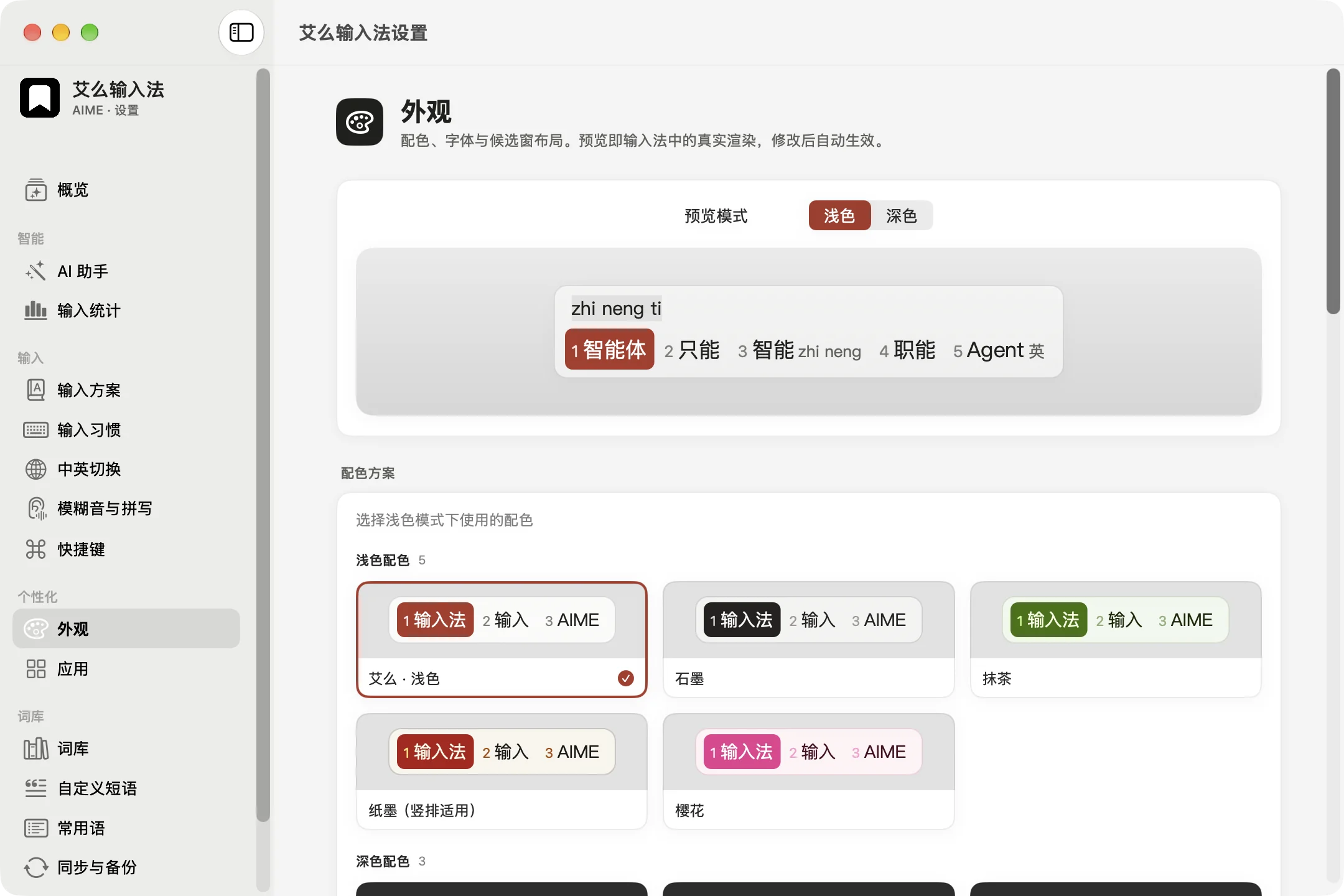Click candidate 3 智能 zhi neng
The width and height of the screenshot is (1344, 896).
pos(800,350)
